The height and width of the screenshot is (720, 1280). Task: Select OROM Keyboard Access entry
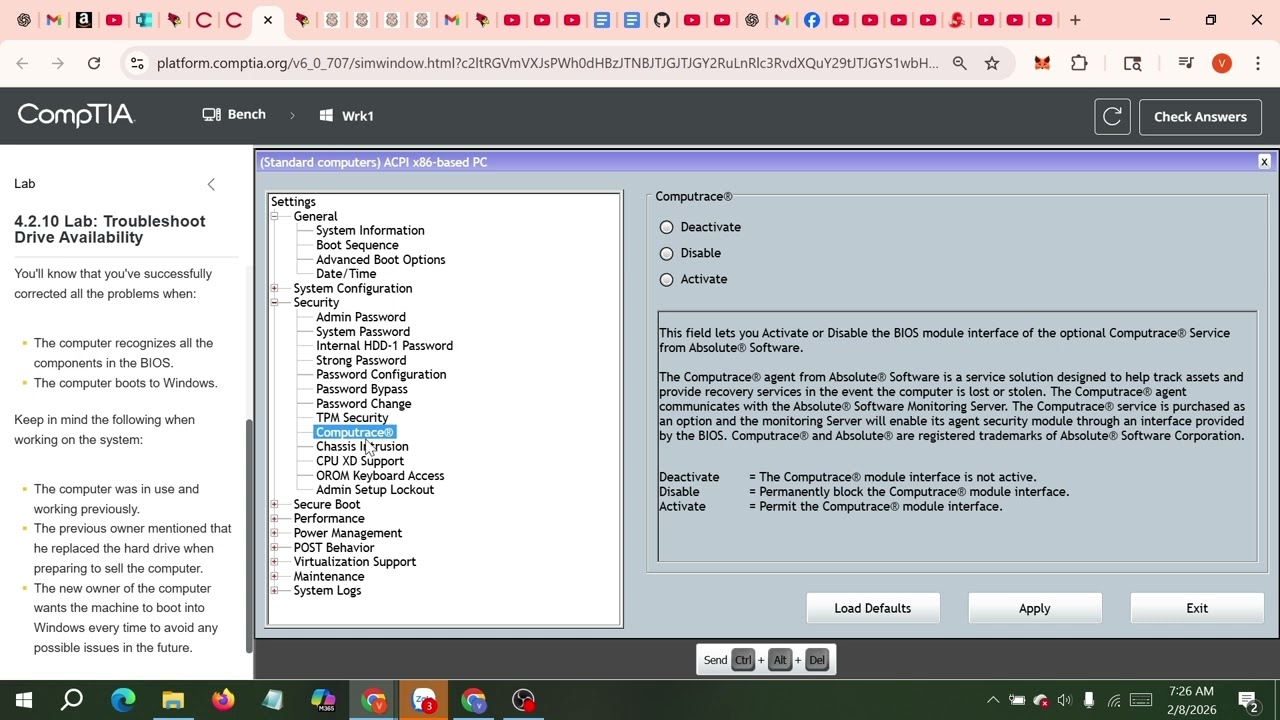pyautogui.click(x=380, y=475)
